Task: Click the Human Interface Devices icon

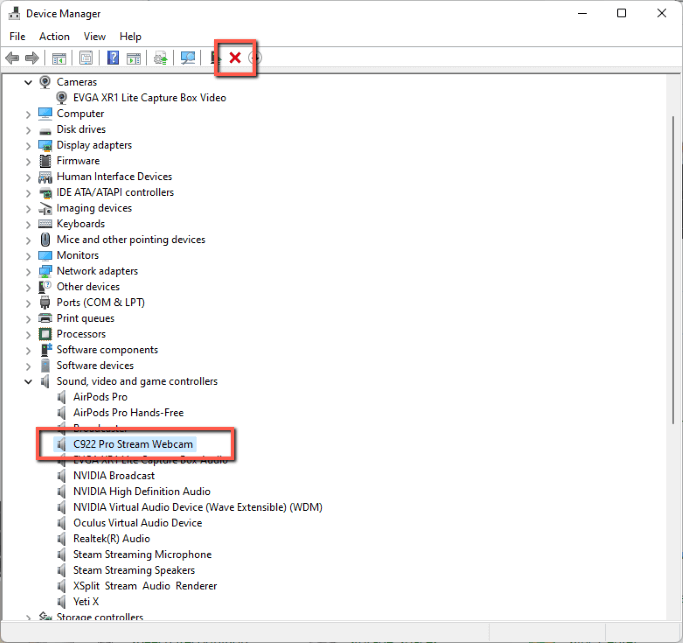Action: (x=45, y=176)
